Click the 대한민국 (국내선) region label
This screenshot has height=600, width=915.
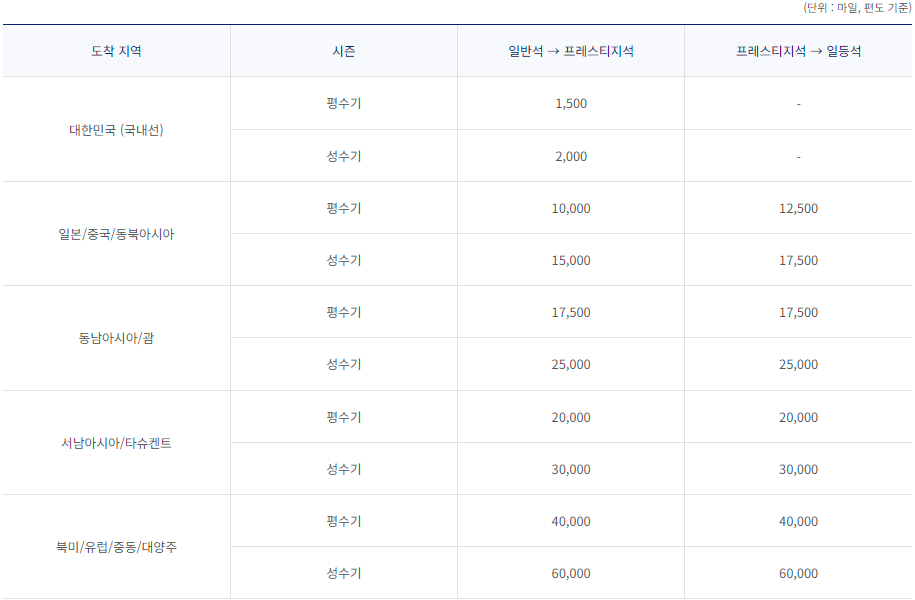click(x=116, y=129)
